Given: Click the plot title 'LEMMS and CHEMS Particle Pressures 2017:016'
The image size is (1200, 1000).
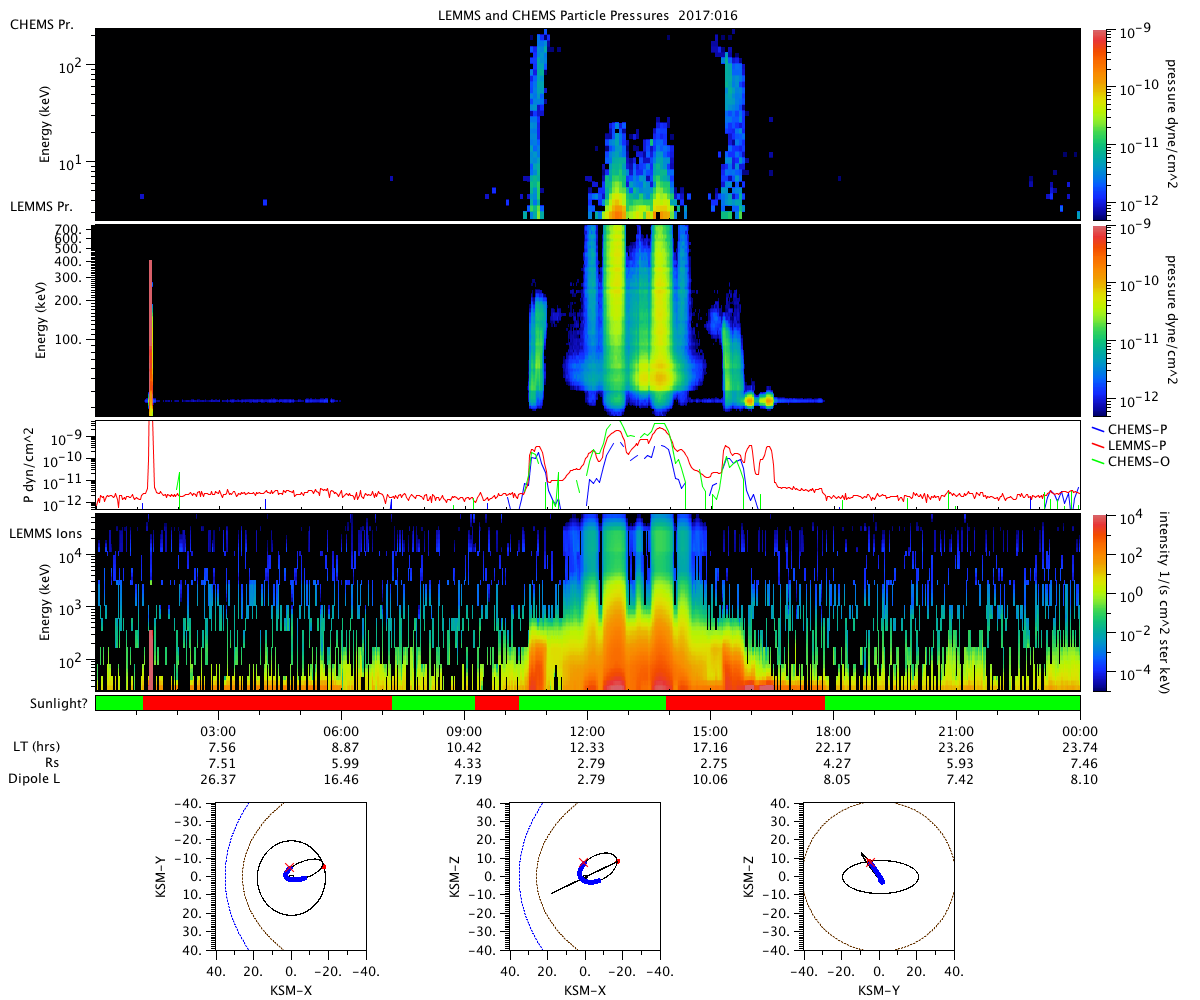Looking at the screenshot, I should click(x=589, y=15).
